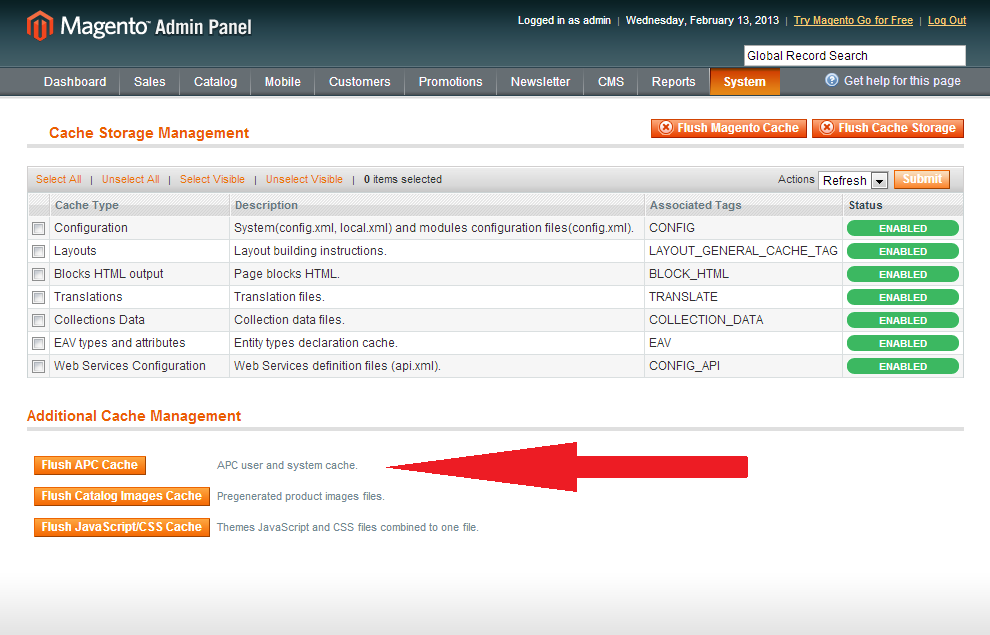The image size is (990, 635).
Task: Click the Unselect All link
Action: (131, 179)
